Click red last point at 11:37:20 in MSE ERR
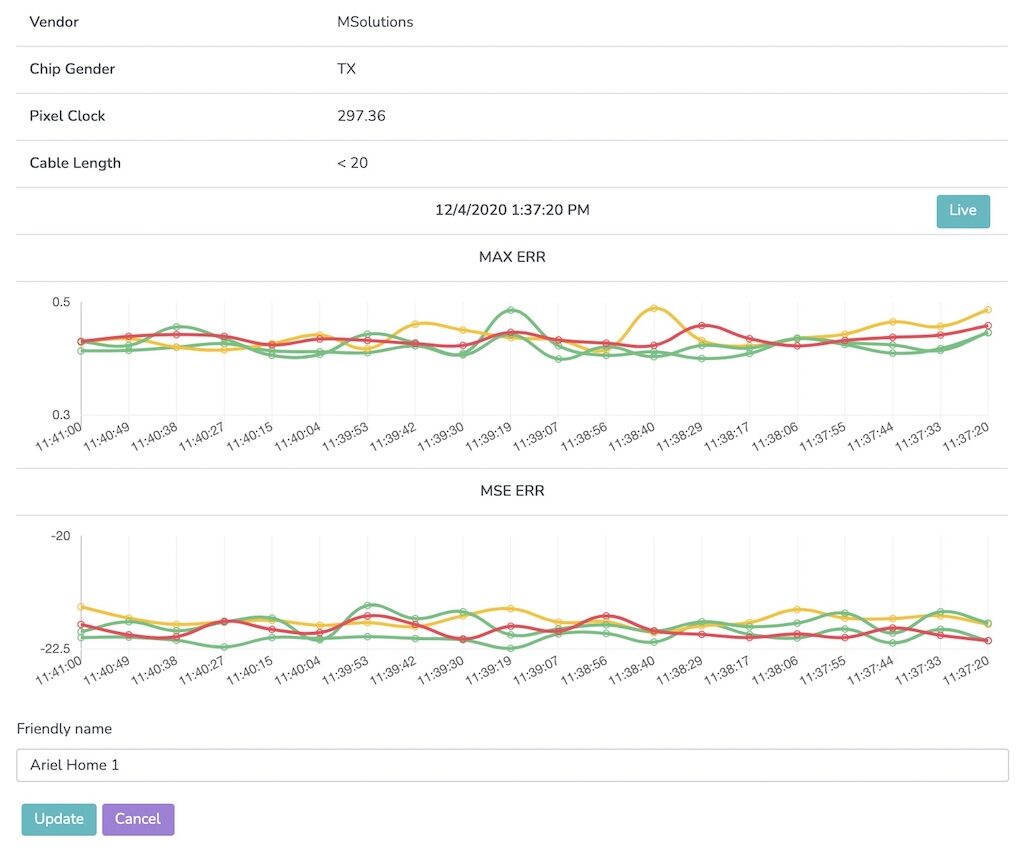Viewport: 1024px width, 856px height. [988, 640]
